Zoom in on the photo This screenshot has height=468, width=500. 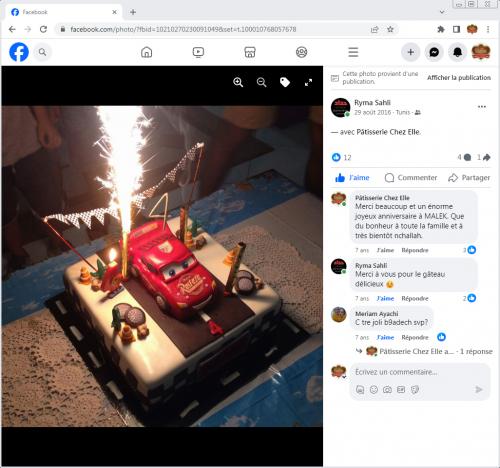pyautogui.click(x=238, y=82)
